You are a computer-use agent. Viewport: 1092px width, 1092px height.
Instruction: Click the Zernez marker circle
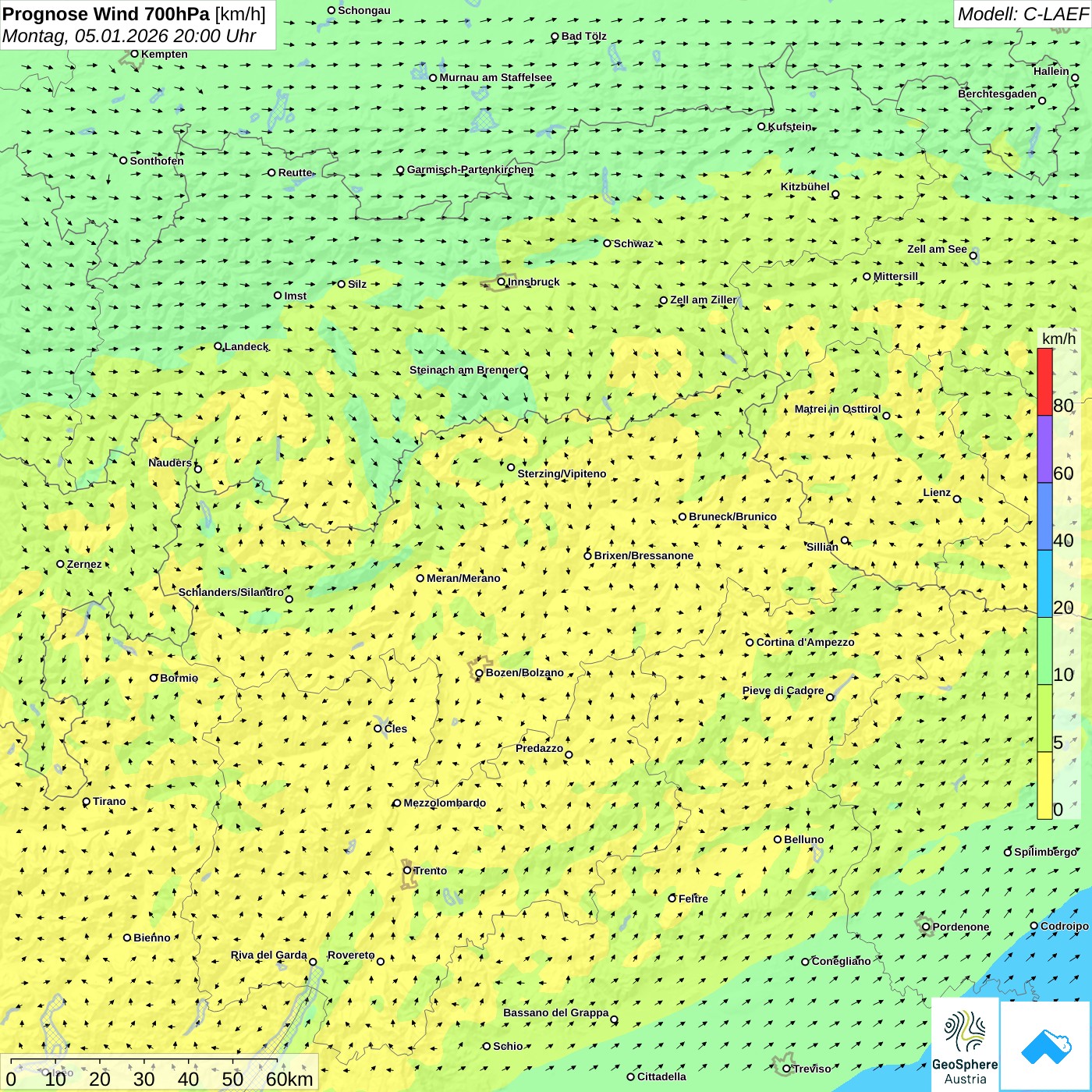pos(61,564)
